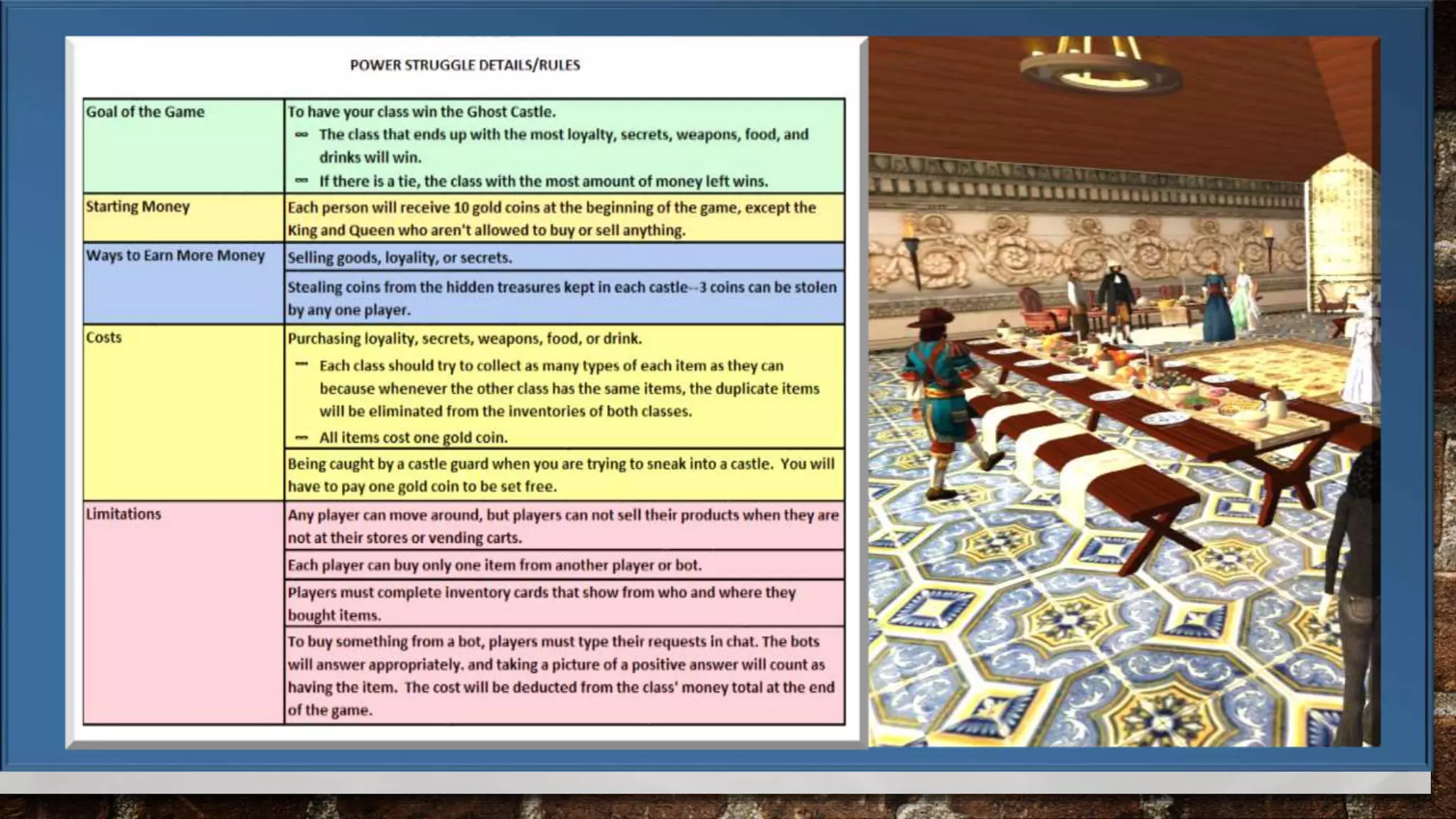Click the inventory cards rule cell

click(x=540, y=603)
